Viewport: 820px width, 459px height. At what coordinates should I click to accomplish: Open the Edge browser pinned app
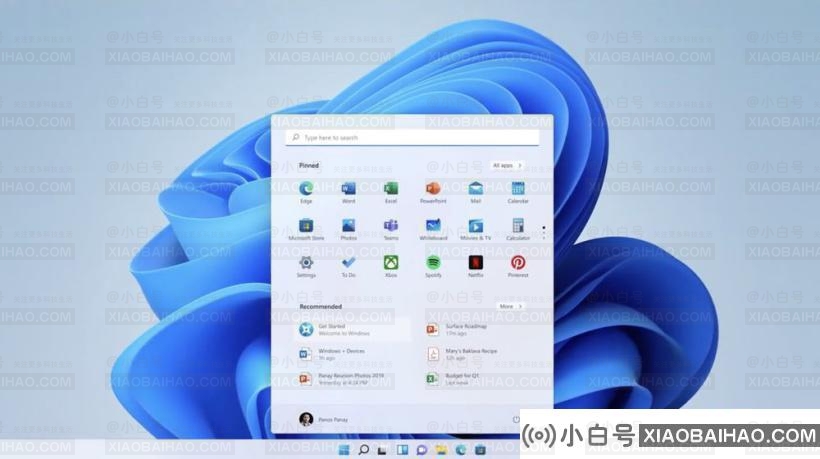tap(306, 192)
